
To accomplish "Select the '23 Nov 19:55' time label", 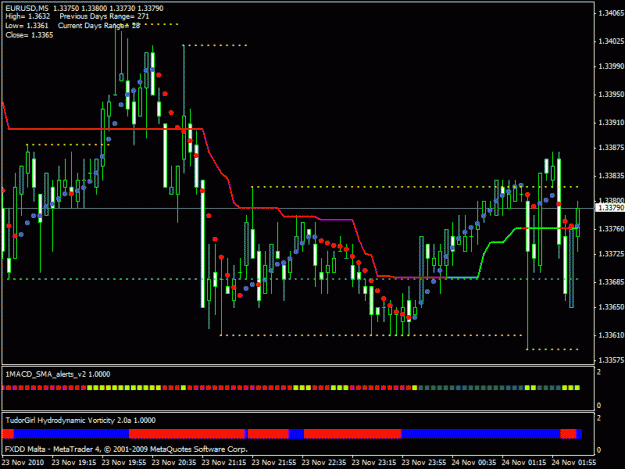I will pos(124,463).
